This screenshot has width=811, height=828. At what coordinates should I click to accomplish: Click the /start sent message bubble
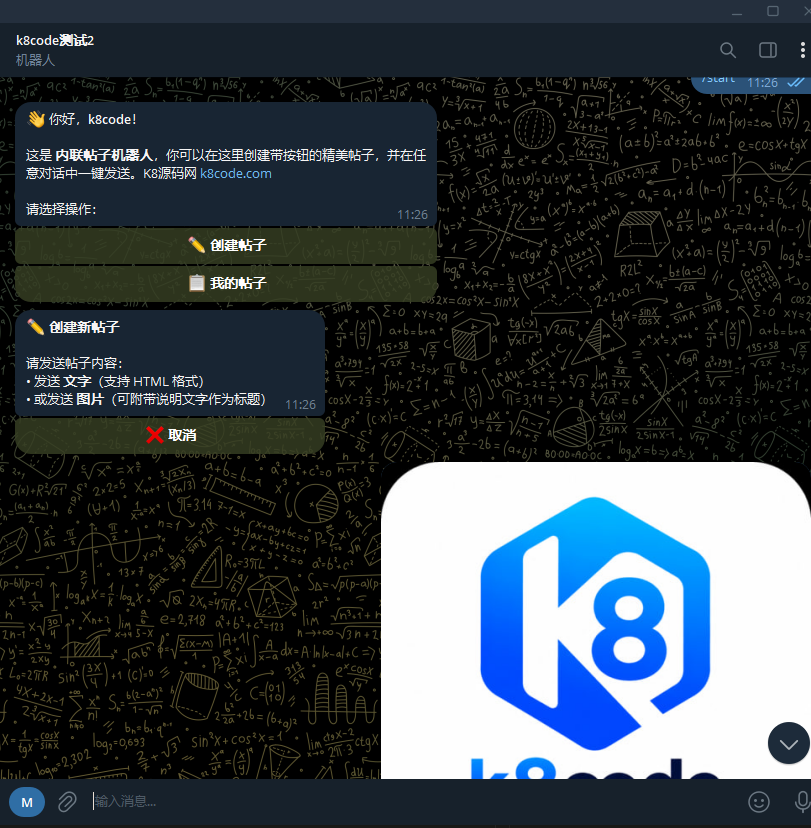(x=751, y=84)
